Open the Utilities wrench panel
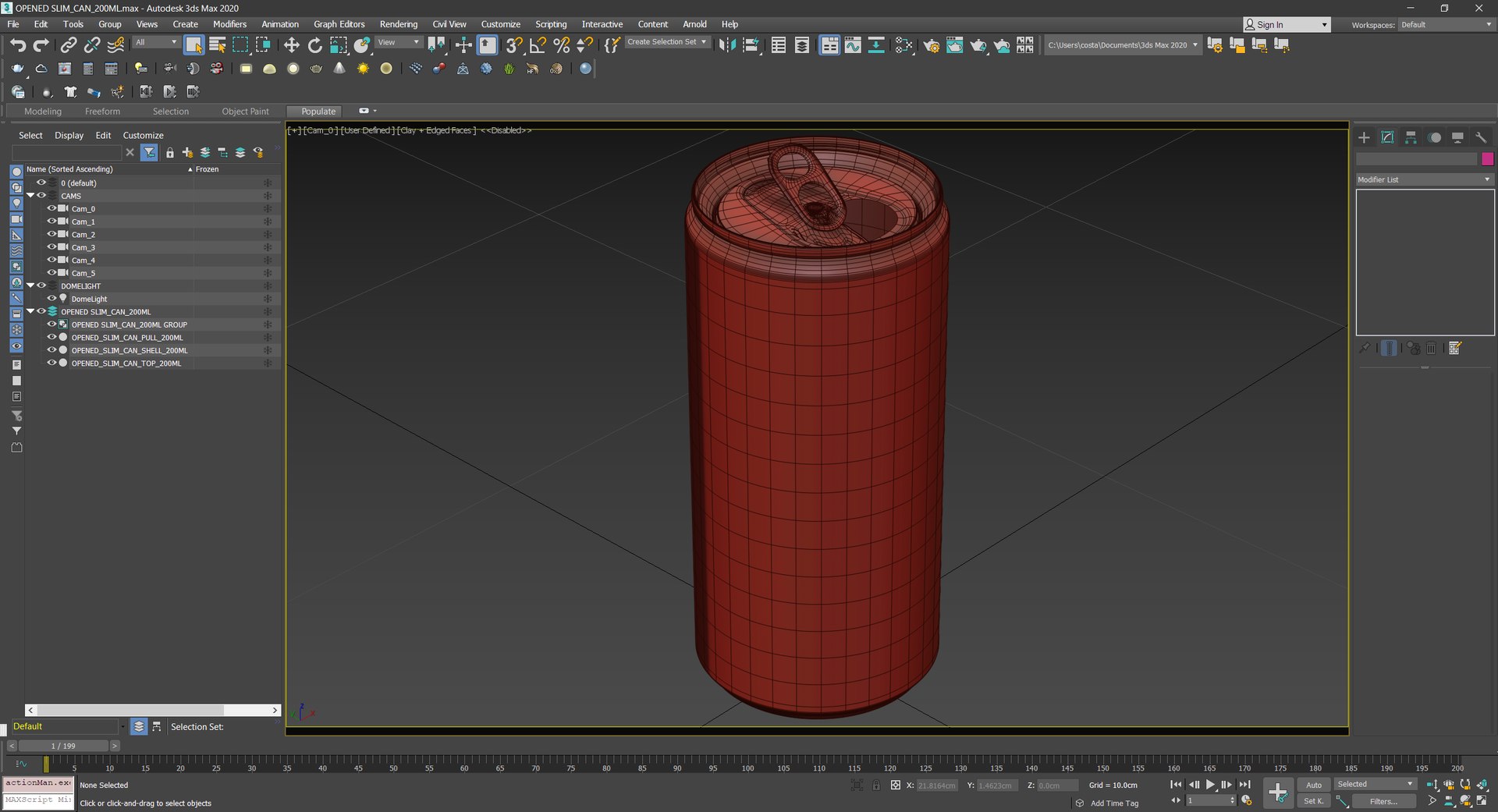Viewport: 1498px width, 812px height. 1481,137
